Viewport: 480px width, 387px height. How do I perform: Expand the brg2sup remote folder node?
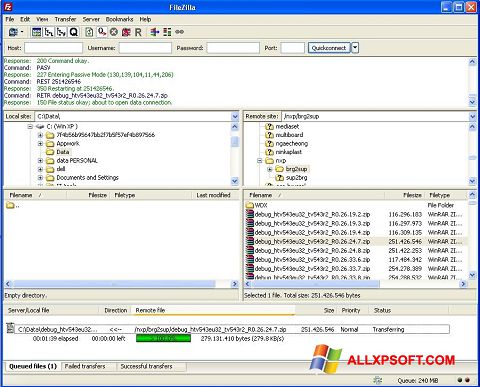point(270,169)
